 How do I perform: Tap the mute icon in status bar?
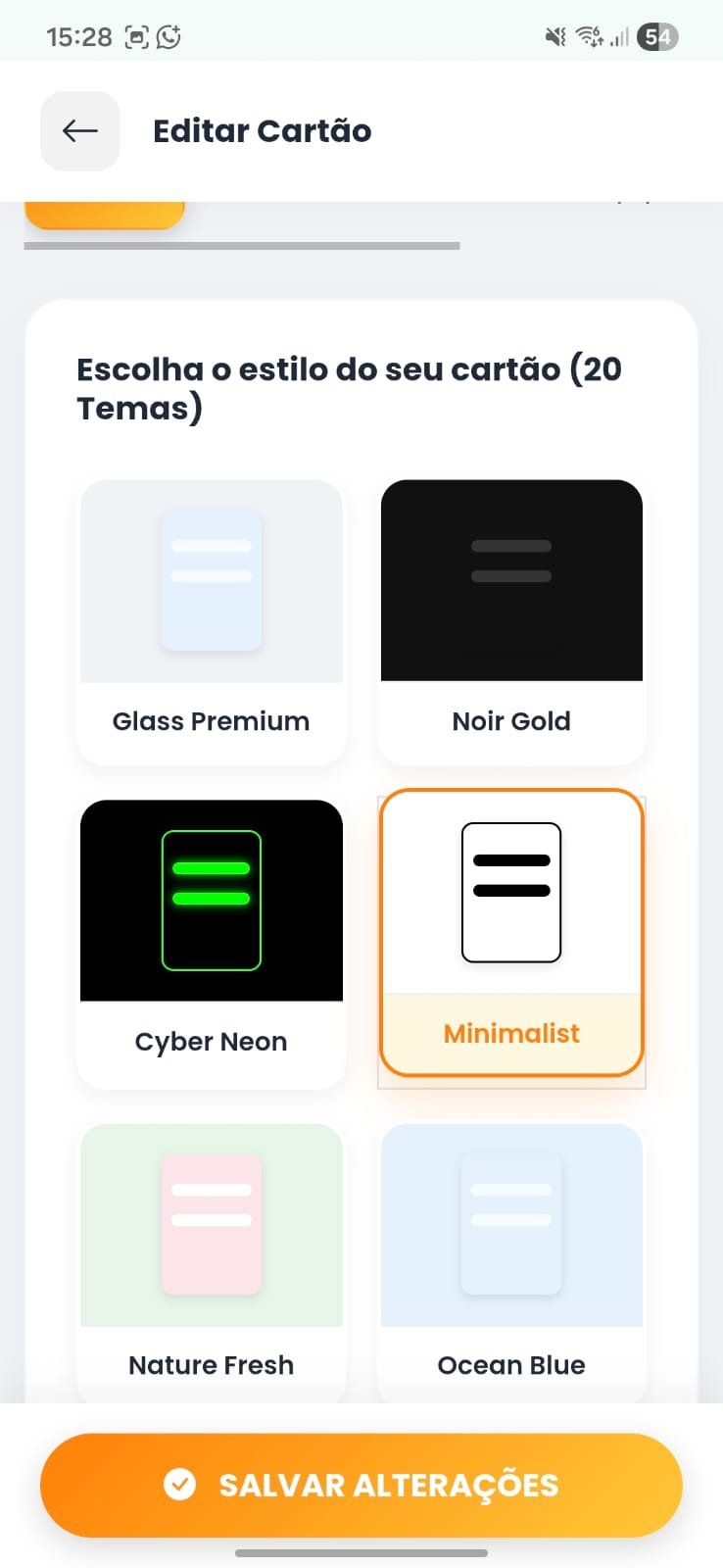(x=555, y=37)
